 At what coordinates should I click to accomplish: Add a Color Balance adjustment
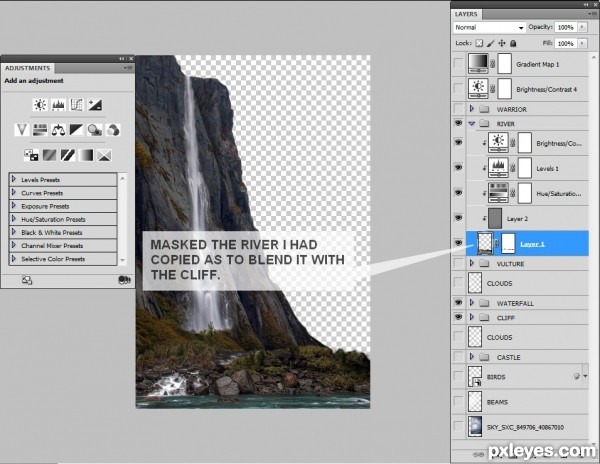click(58, 130)
